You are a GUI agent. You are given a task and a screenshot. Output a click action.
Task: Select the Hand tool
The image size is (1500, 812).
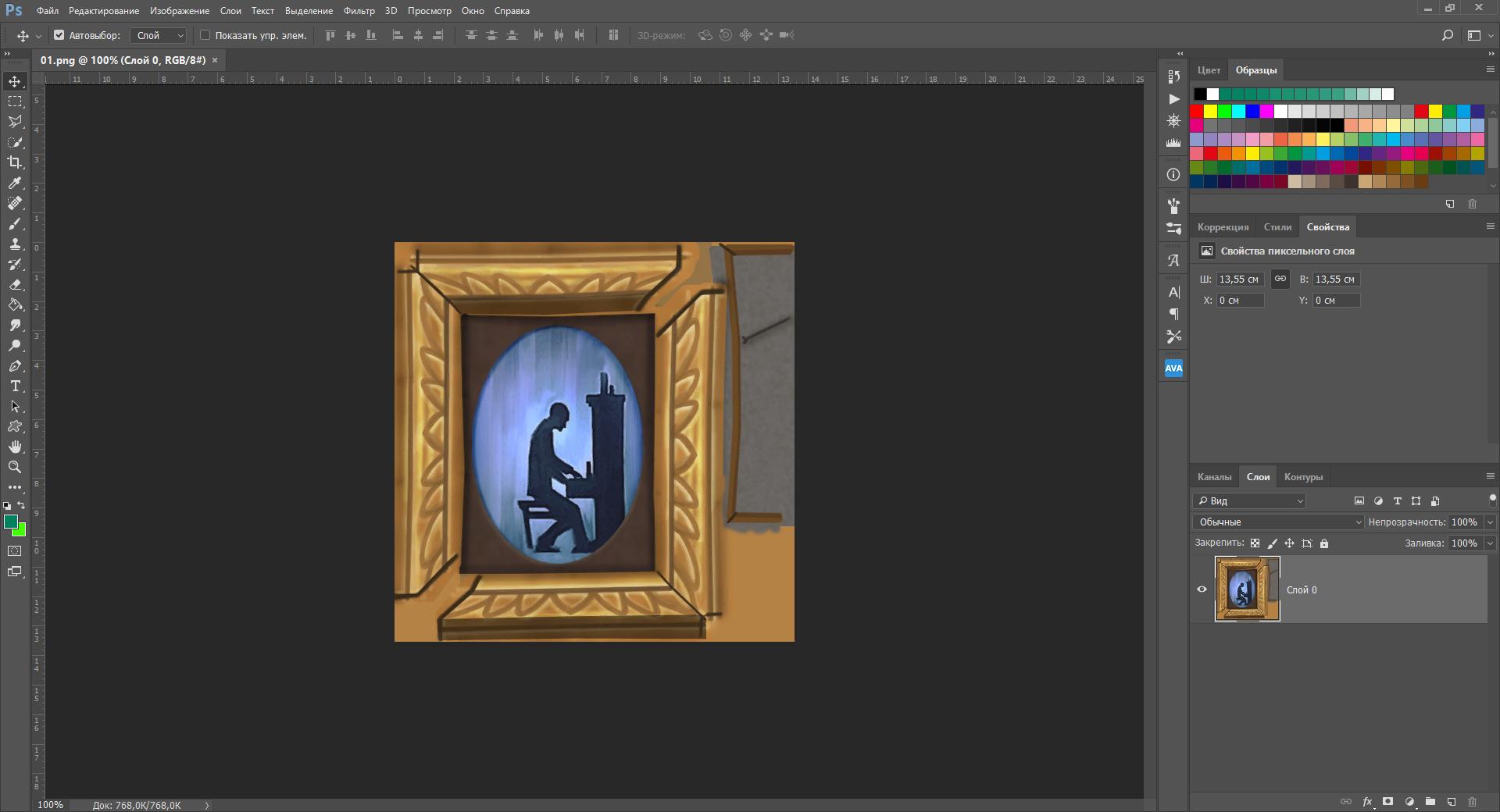[15, 447]
